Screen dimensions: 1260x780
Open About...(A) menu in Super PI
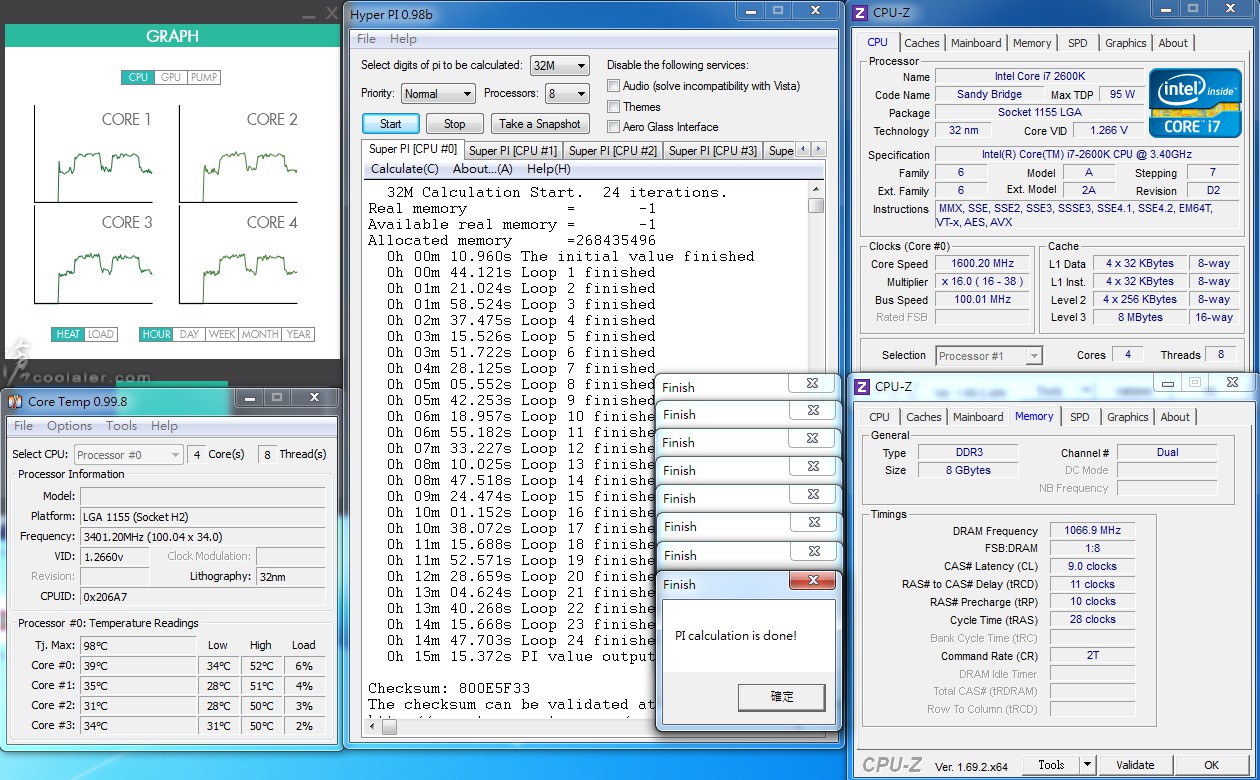(483, 169)
